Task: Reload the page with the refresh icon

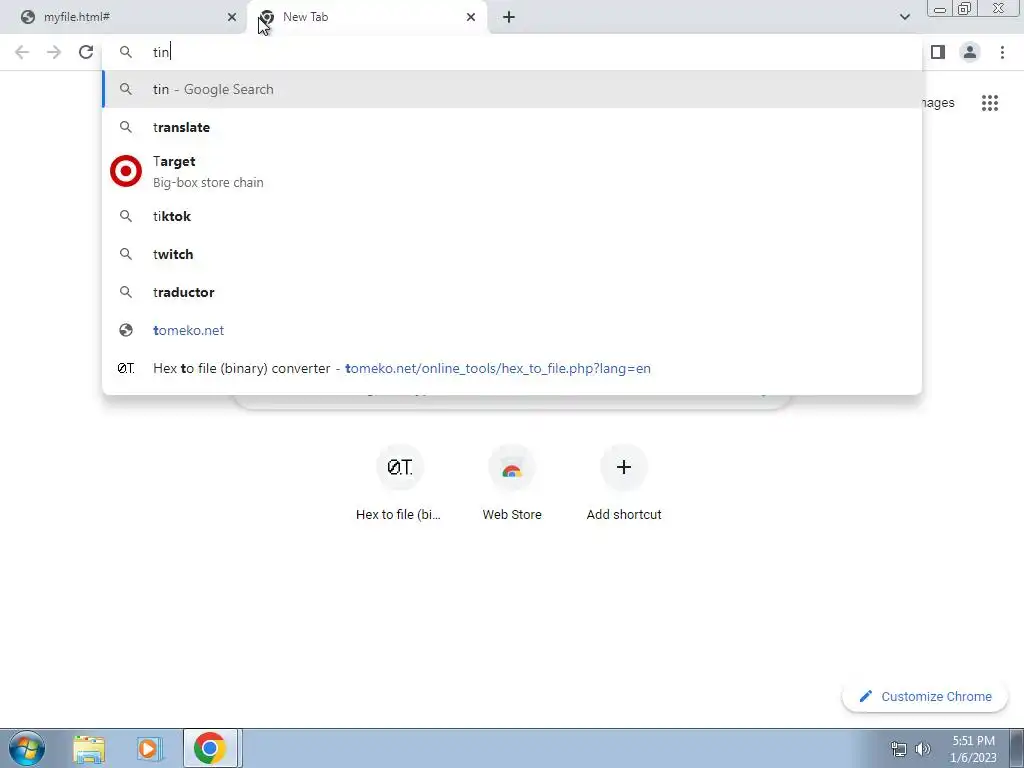Action: (x=86, y=52)
